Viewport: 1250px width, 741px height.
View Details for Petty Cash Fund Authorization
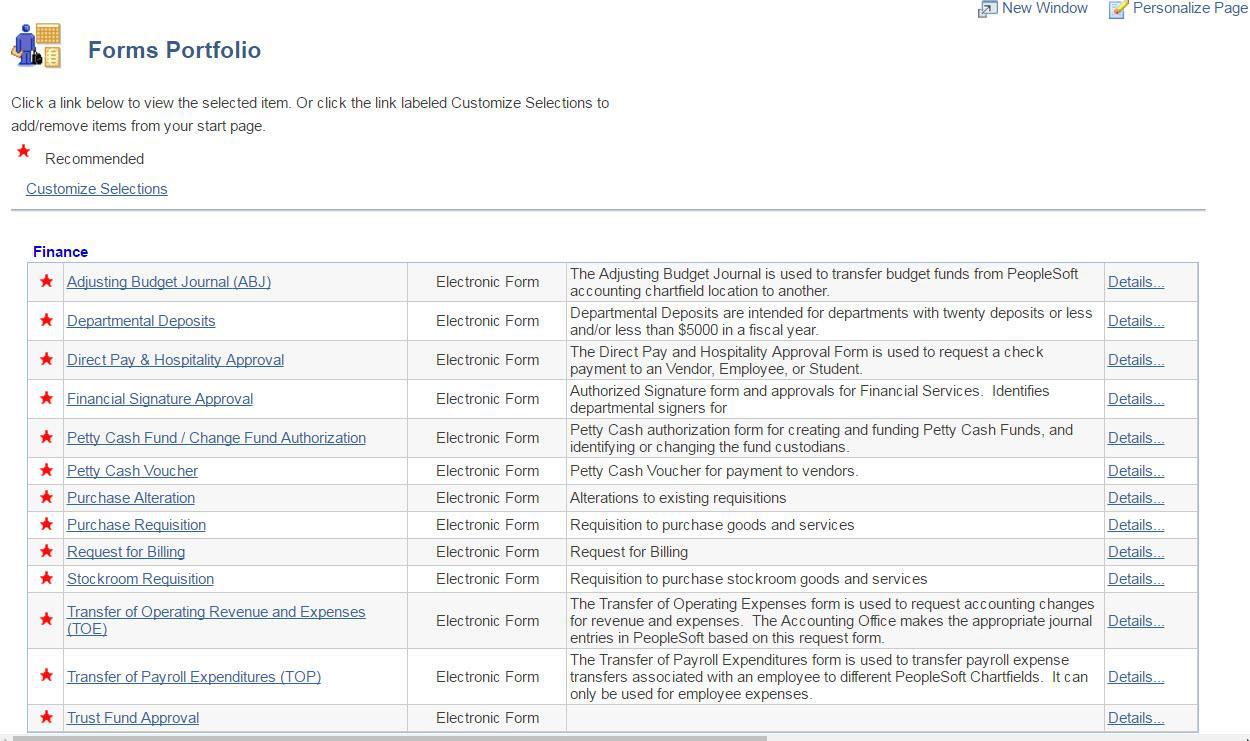[x=1136, y=438]
